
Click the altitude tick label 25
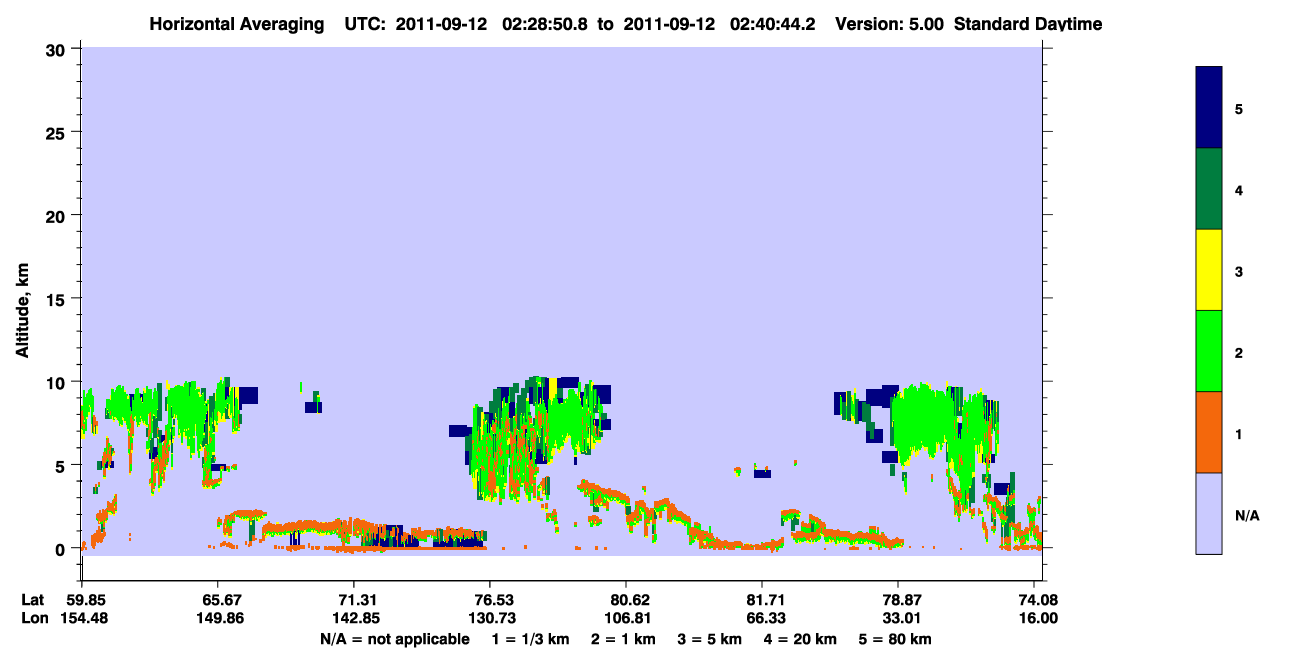point(57,132)
